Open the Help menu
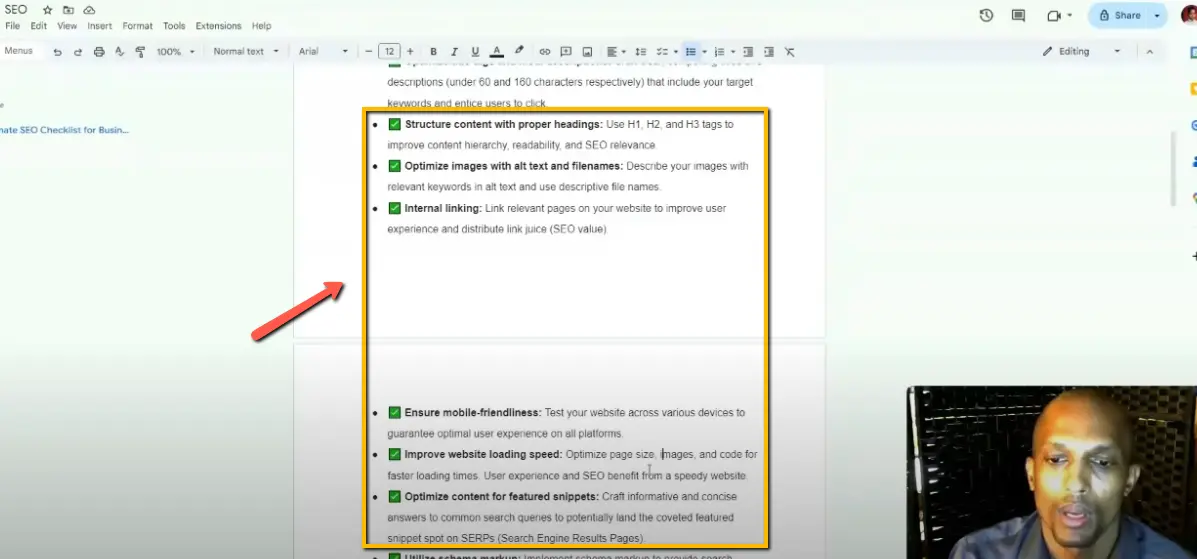The width and height of the screenshot is (1197, 559). click(261, 26)
